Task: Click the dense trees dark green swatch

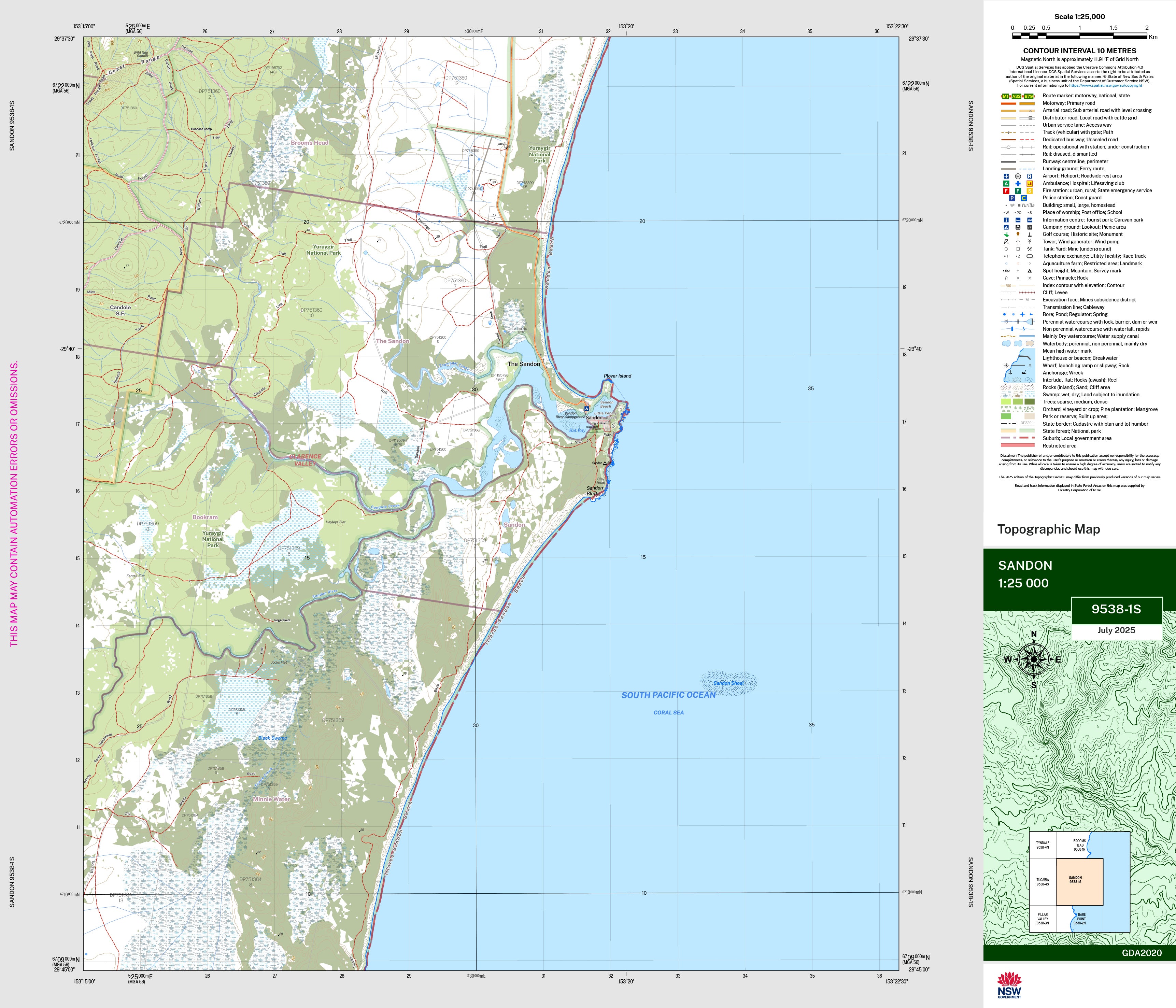Action: point(1030,402)
